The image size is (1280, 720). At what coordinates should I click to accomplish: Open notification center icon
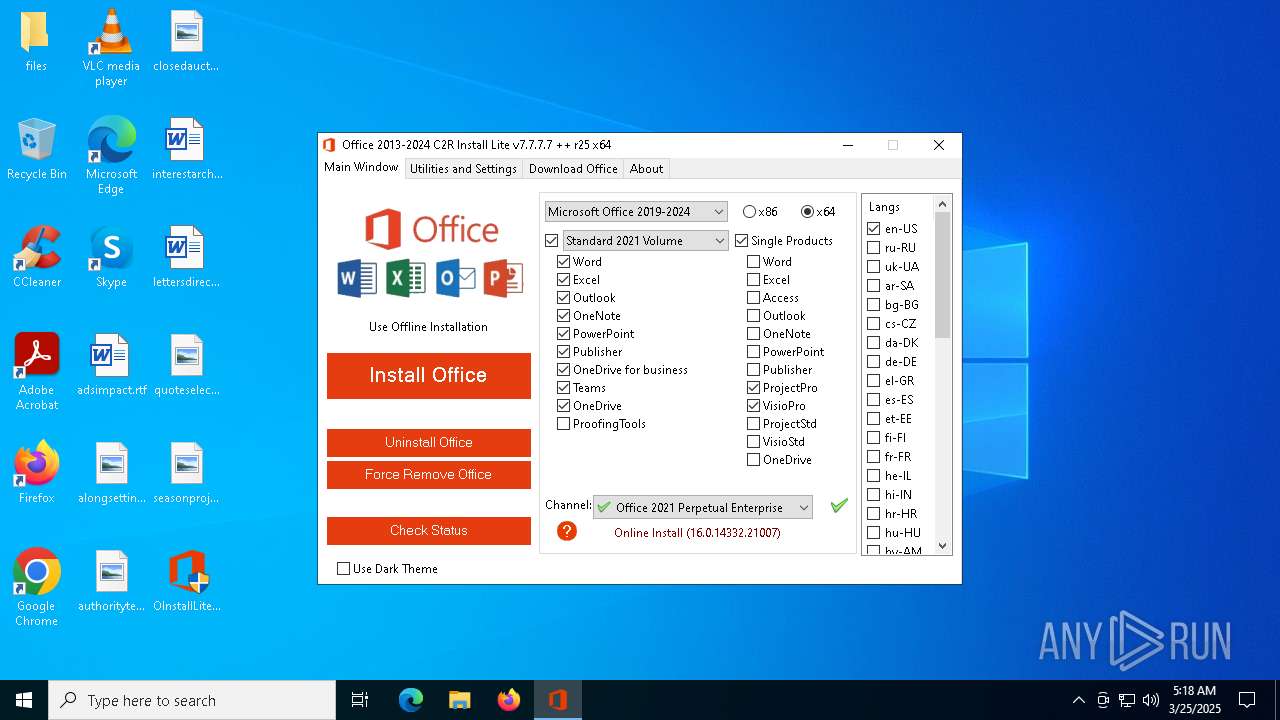(1247, 700)
